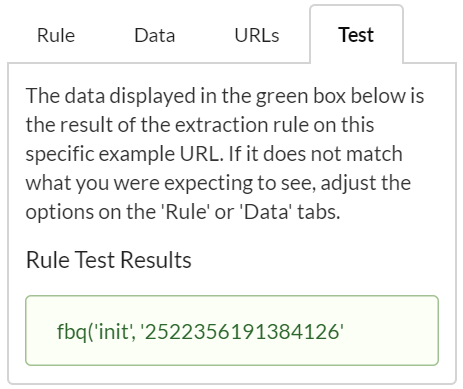Click the word URL in the paragraph
This screenshot has width=463, height=389.
pyautogui.click(x=202, y=154)
